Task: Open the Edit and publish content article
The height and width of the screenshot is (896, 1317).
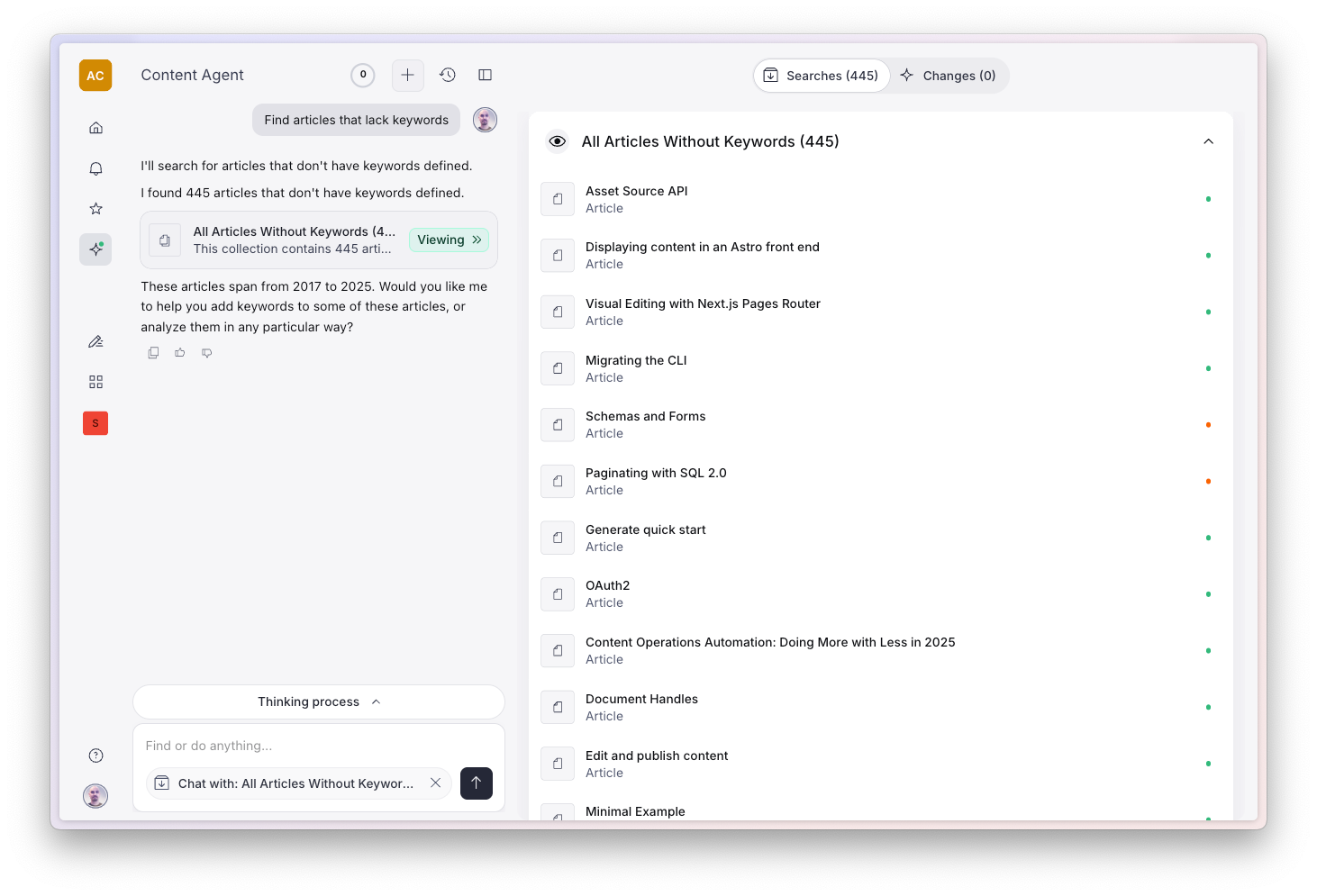Action: point(881,764)
